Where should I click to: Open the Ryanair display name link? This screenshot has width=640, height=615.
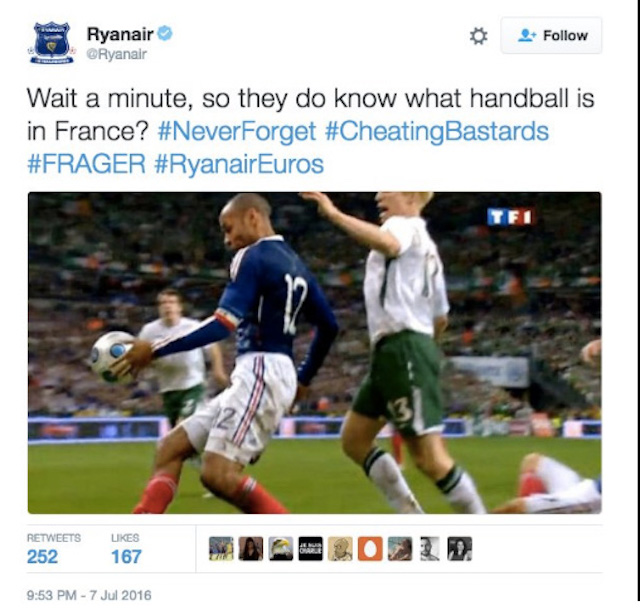point(120,34)
